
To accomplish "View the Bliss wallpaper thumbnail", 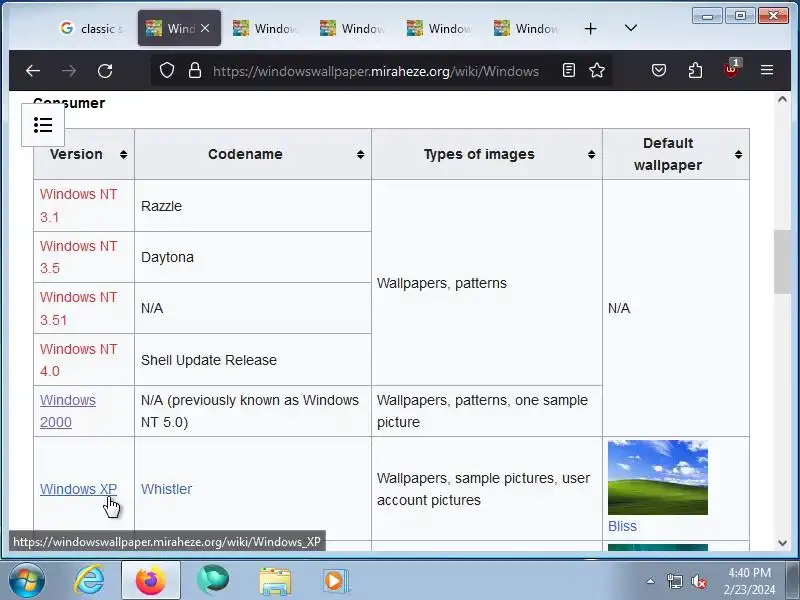I will coord(658,478).
